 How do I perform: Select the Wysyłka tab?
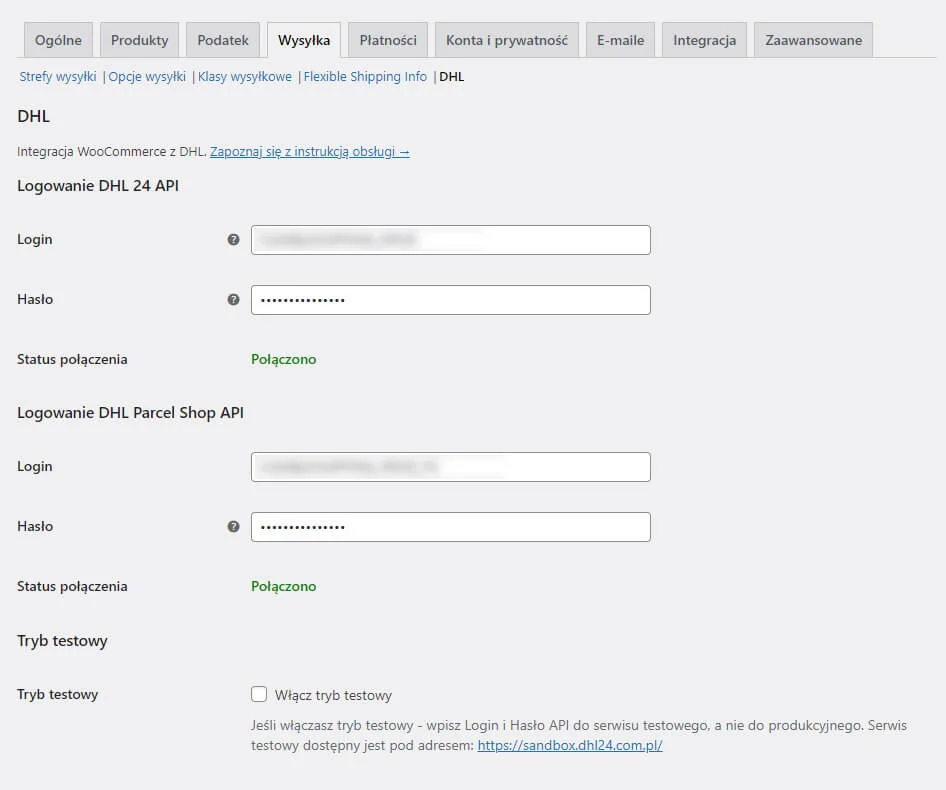(x=304, y=40)
